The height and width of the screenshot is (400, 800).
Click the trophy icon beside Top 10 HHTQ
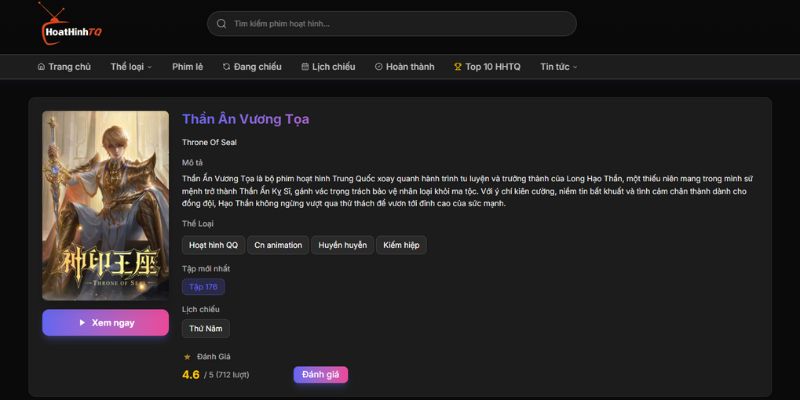458,67
